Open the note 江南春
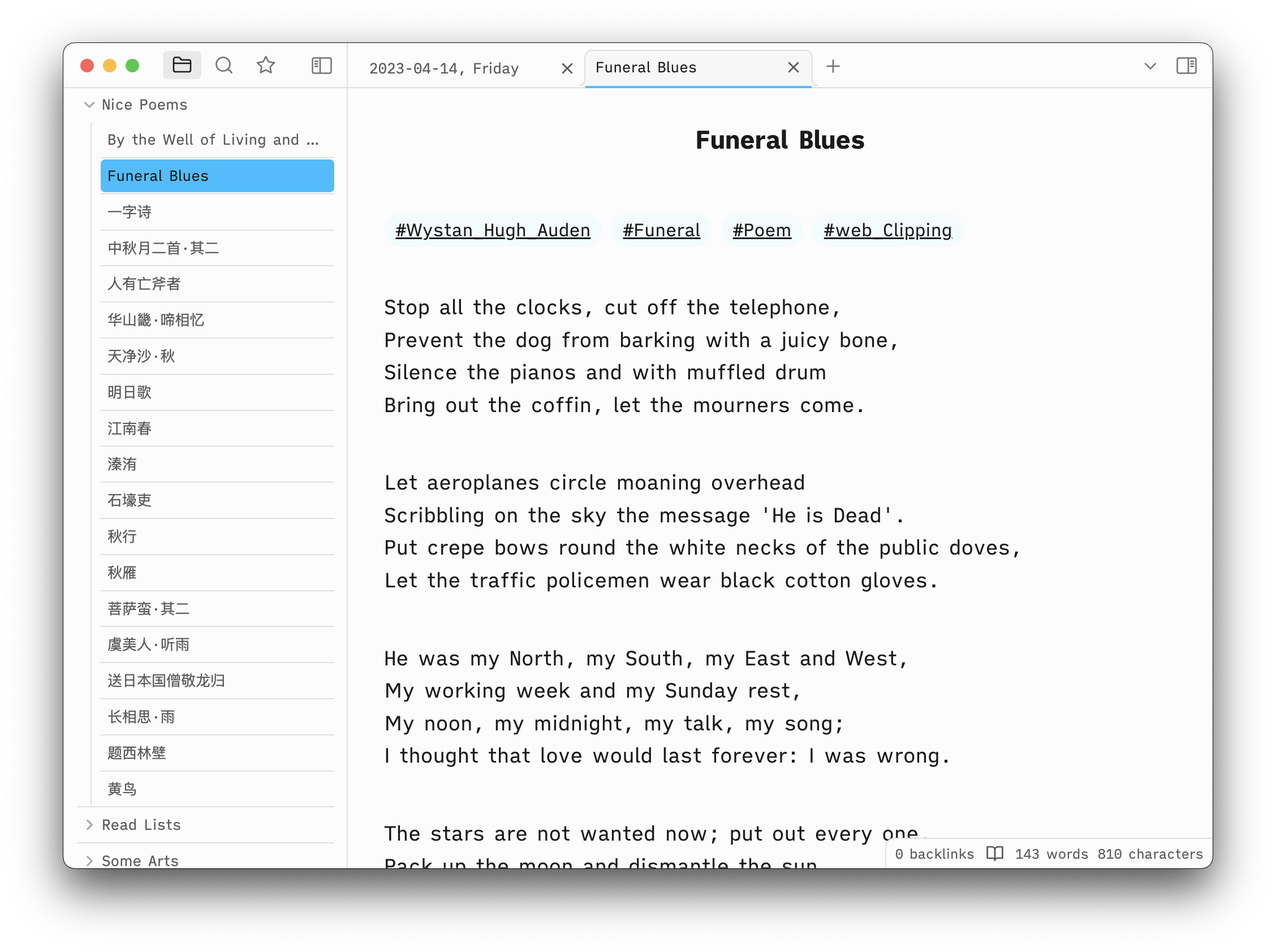This screenshot has width=1276, height=952. pos(217,429)
